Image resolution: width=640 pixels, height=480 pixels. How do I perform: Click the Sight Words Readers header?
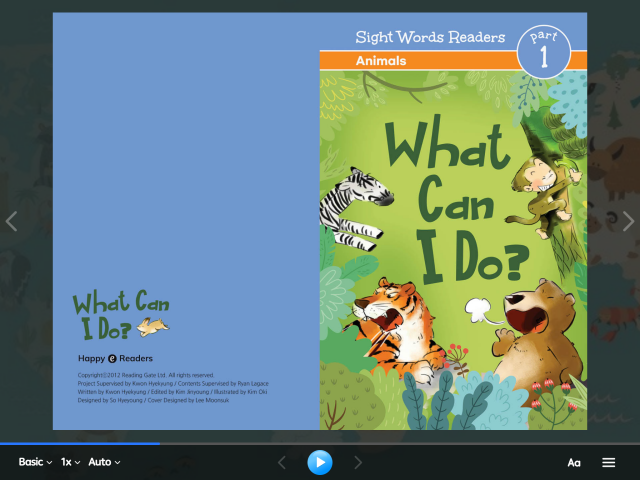coord(430,37)
